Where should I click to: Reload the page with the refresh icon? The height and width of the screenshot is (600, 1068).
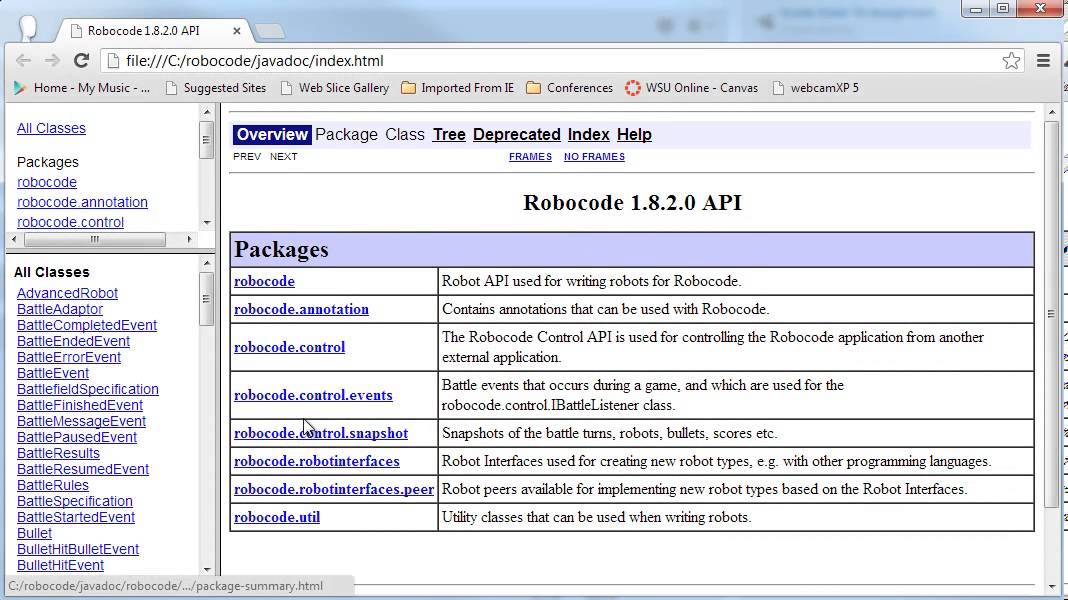81,61
